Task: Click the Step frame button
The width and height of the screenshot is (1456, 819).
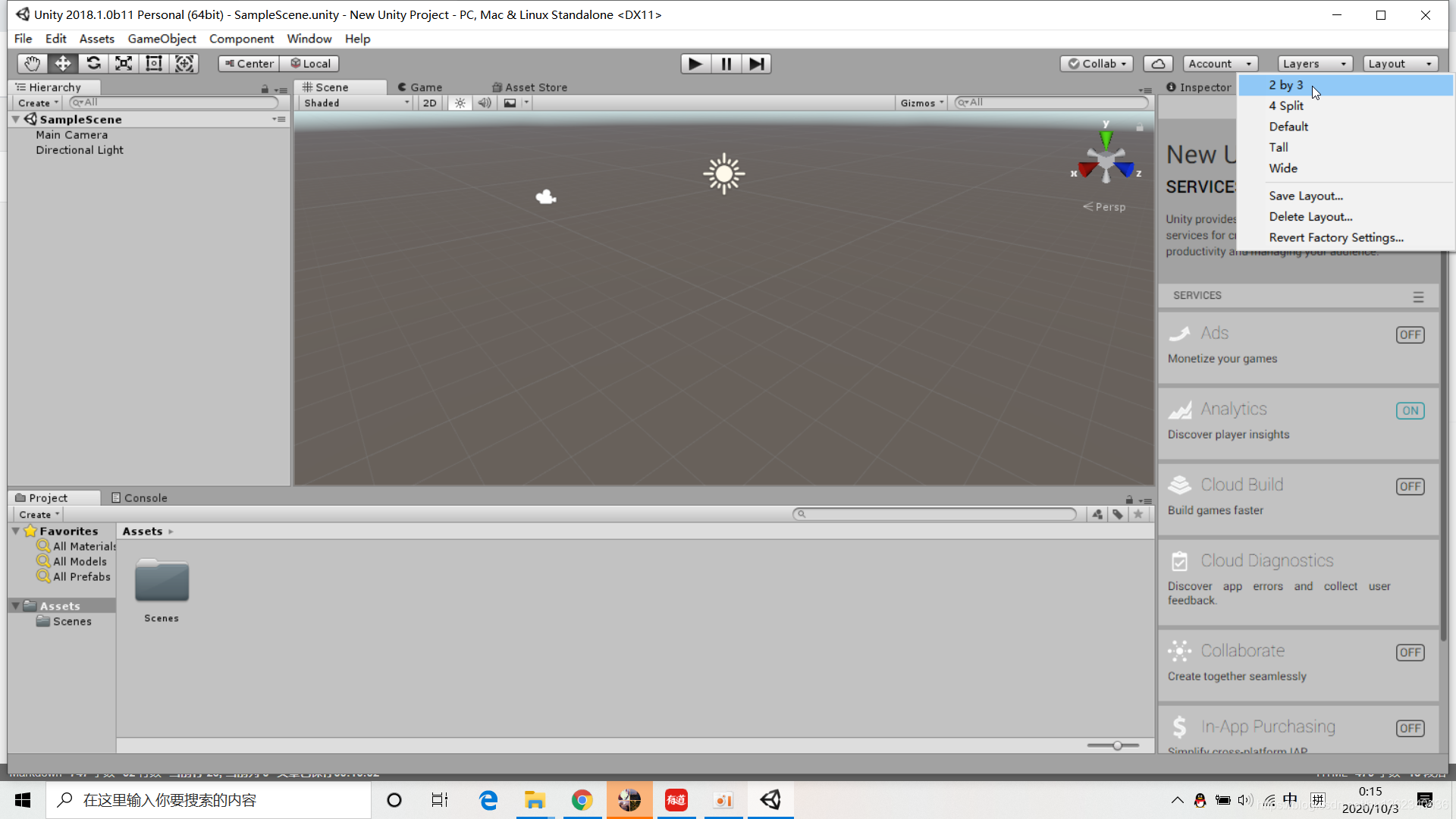Action: pyautogui.click(x=756, y=64)
